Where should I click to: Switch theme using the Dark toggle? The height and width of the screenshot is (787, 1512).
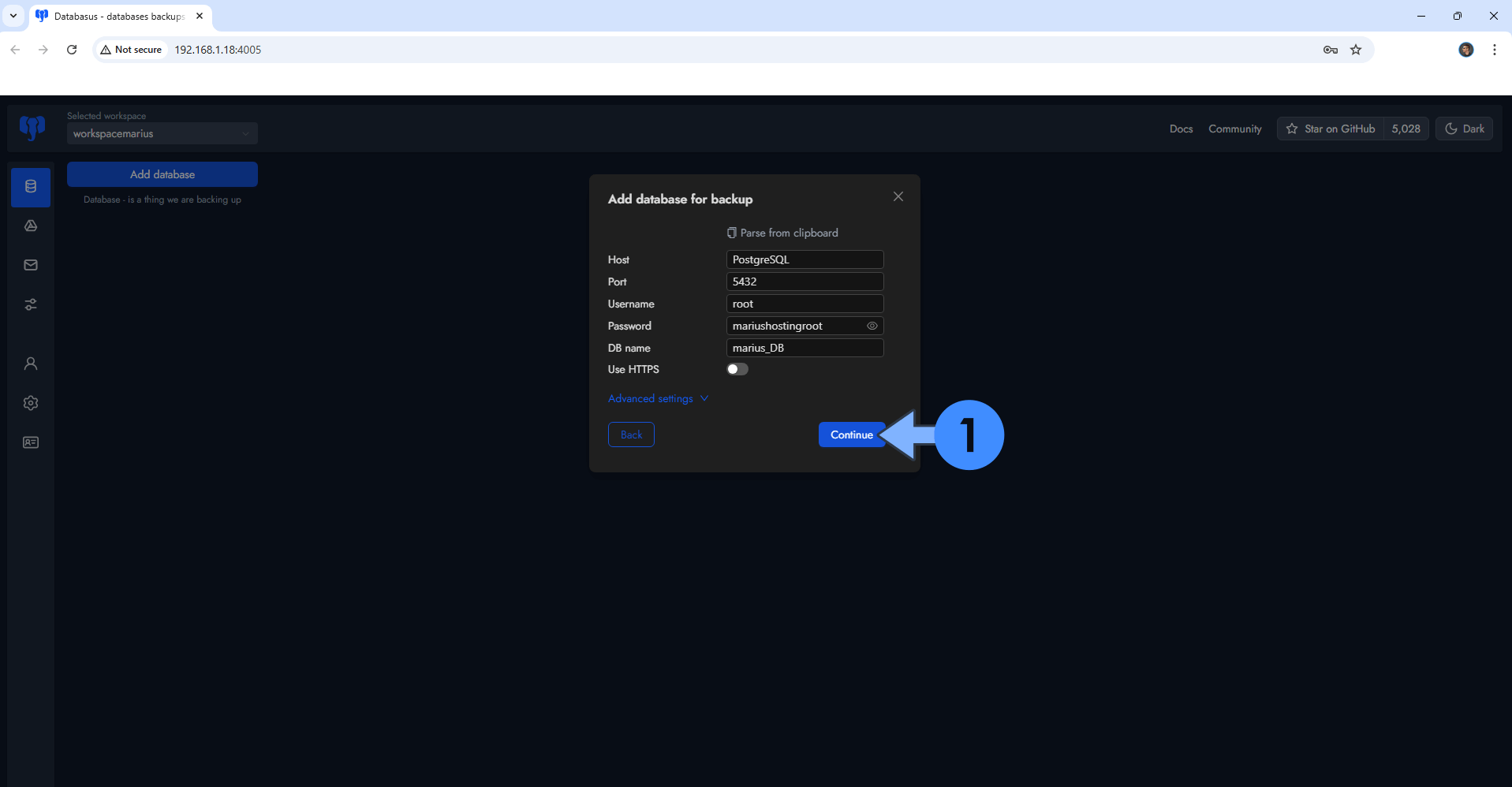coord(1464,129)
